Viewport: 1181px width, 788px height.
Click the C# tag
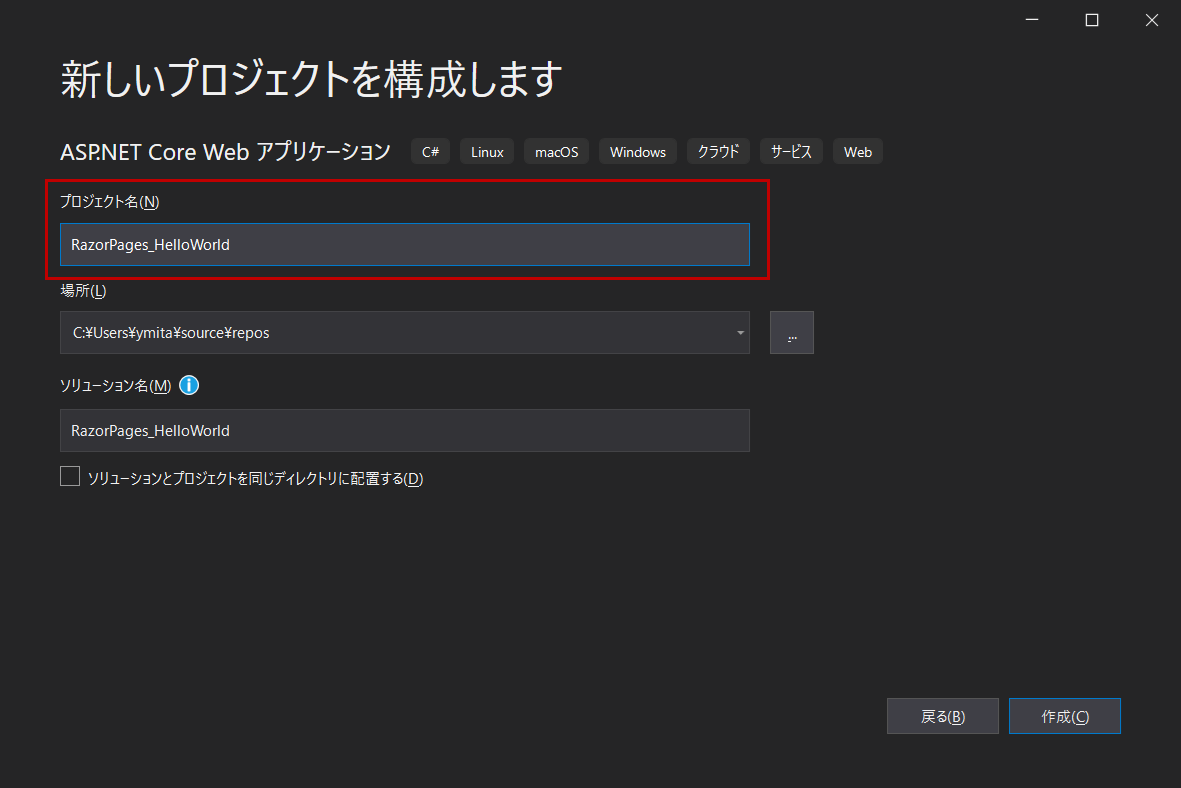430,151
